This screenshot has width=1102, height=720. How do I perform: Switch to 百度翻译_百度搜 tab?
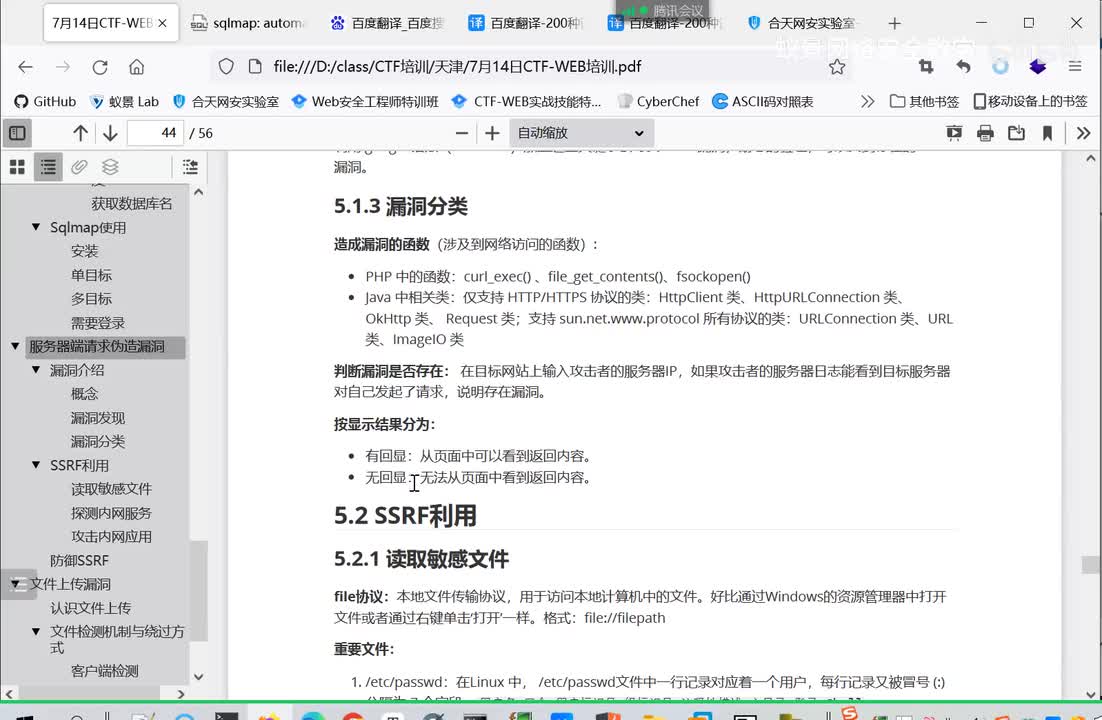[388, 23]
